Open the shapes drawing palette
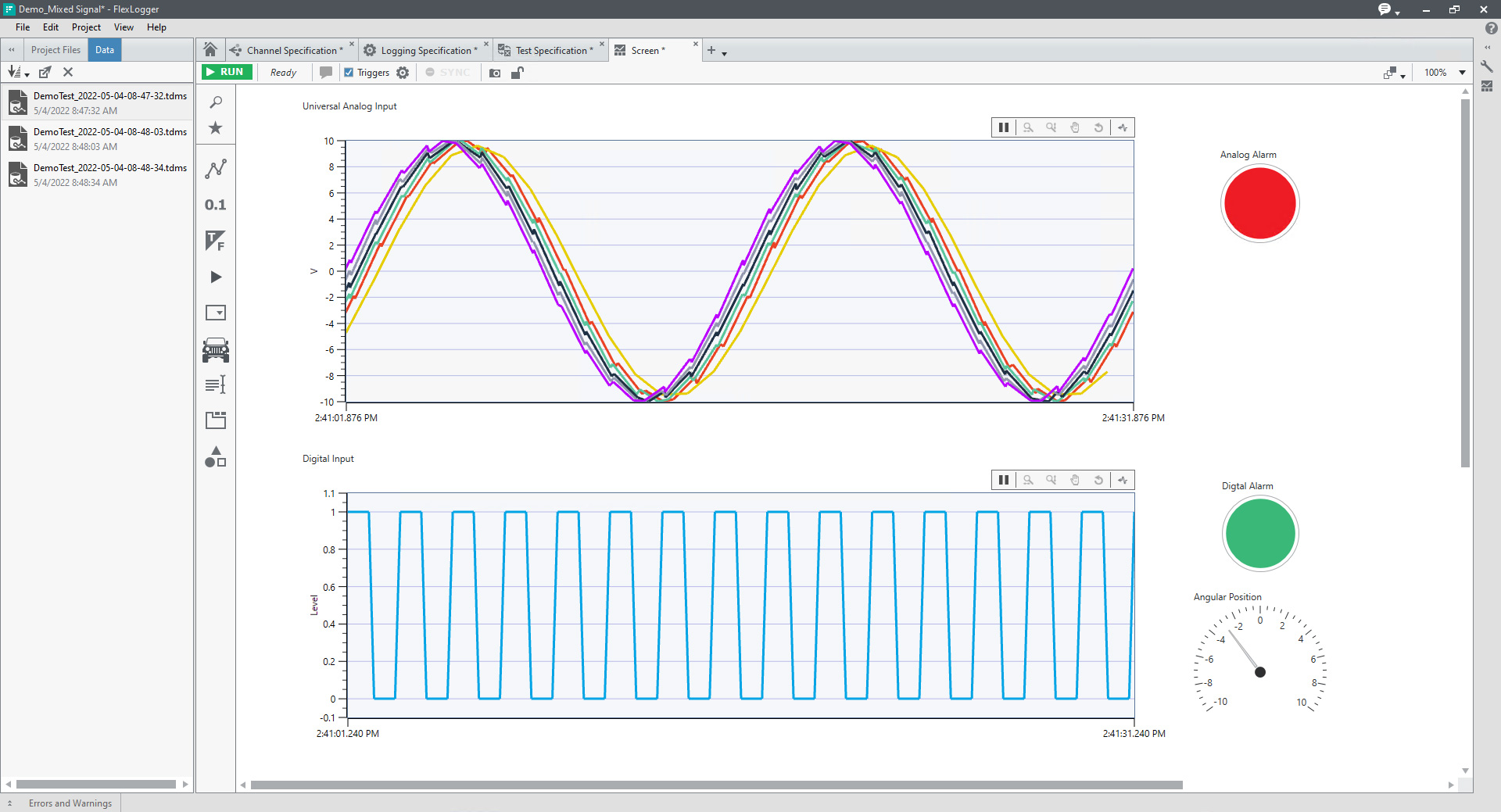The width and height of the screenshot is (1501, 812). tap(215, 457)
